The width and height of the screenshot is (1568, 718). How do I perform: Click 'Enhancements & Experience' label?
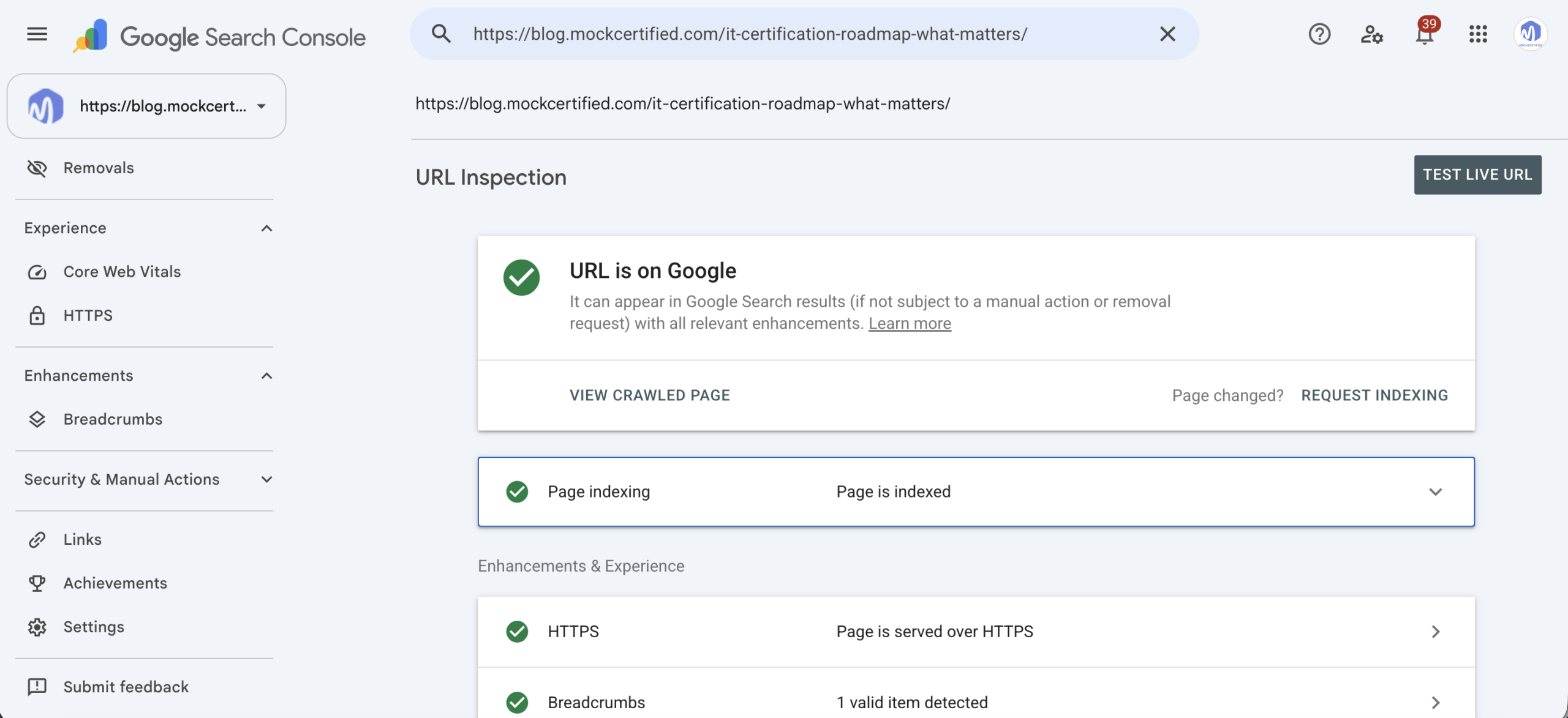581,566
